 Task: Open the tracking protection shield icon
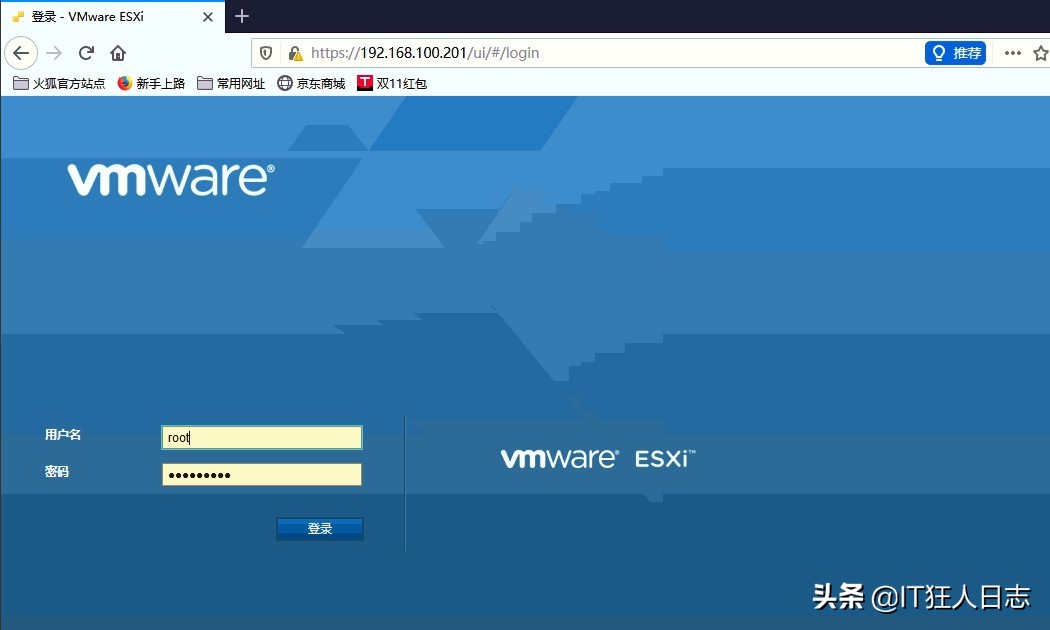[x=265, y=53]
